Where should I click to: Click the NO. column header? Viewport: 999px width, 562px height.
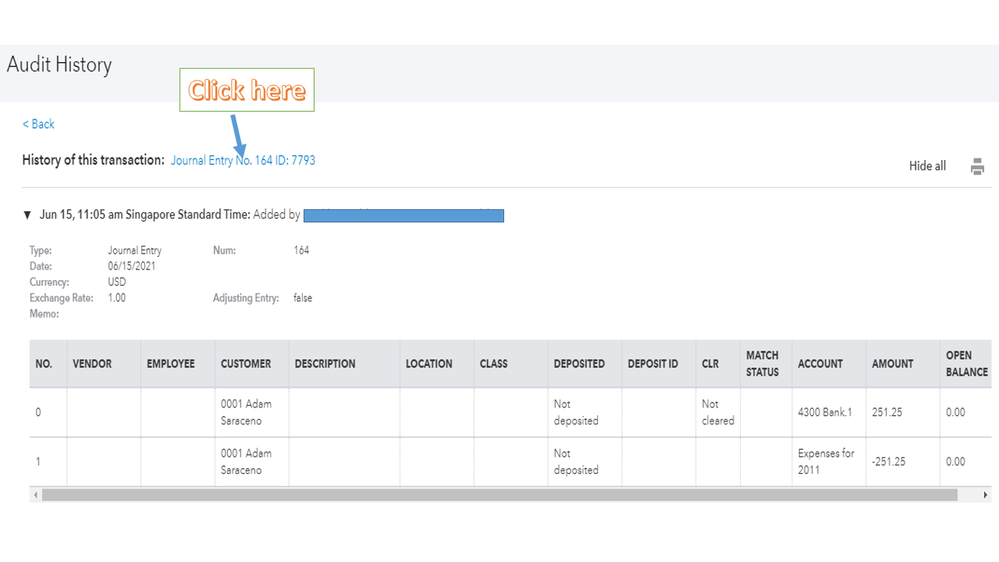(44, 364)
